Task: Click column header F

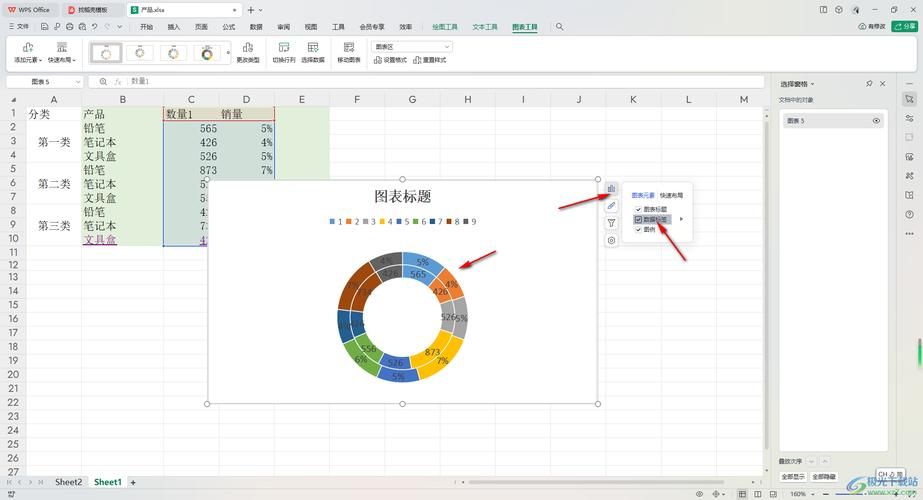Action: [x=357, y=100]
